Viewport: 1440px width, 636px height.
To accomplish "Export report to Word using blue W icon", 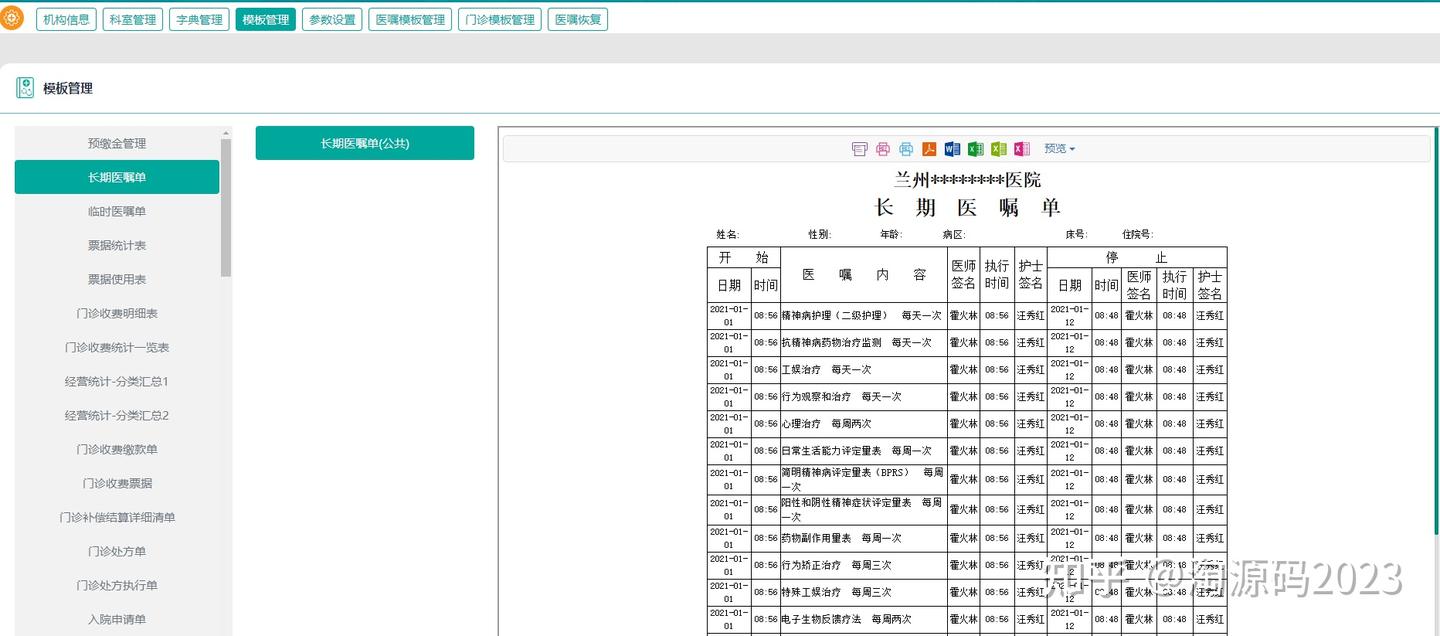I will [x=952, y=149].
